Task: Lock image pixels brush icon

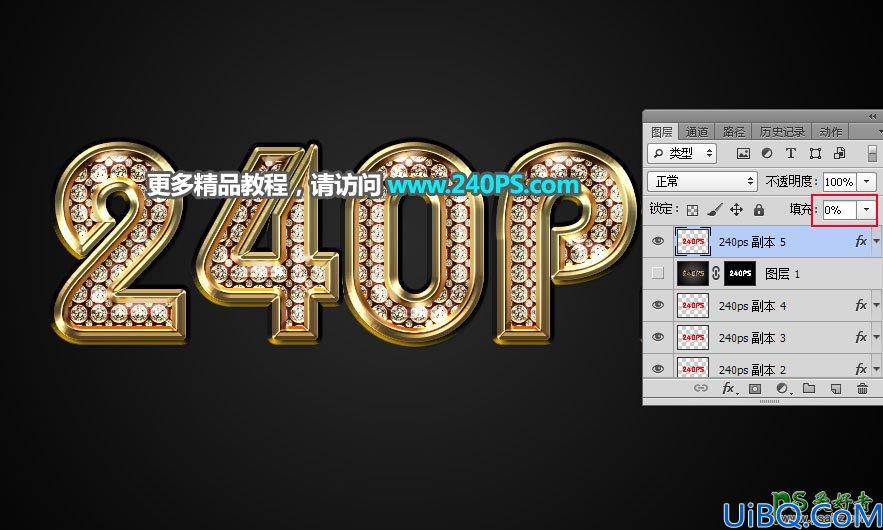Action: click(x=715, y=210)
